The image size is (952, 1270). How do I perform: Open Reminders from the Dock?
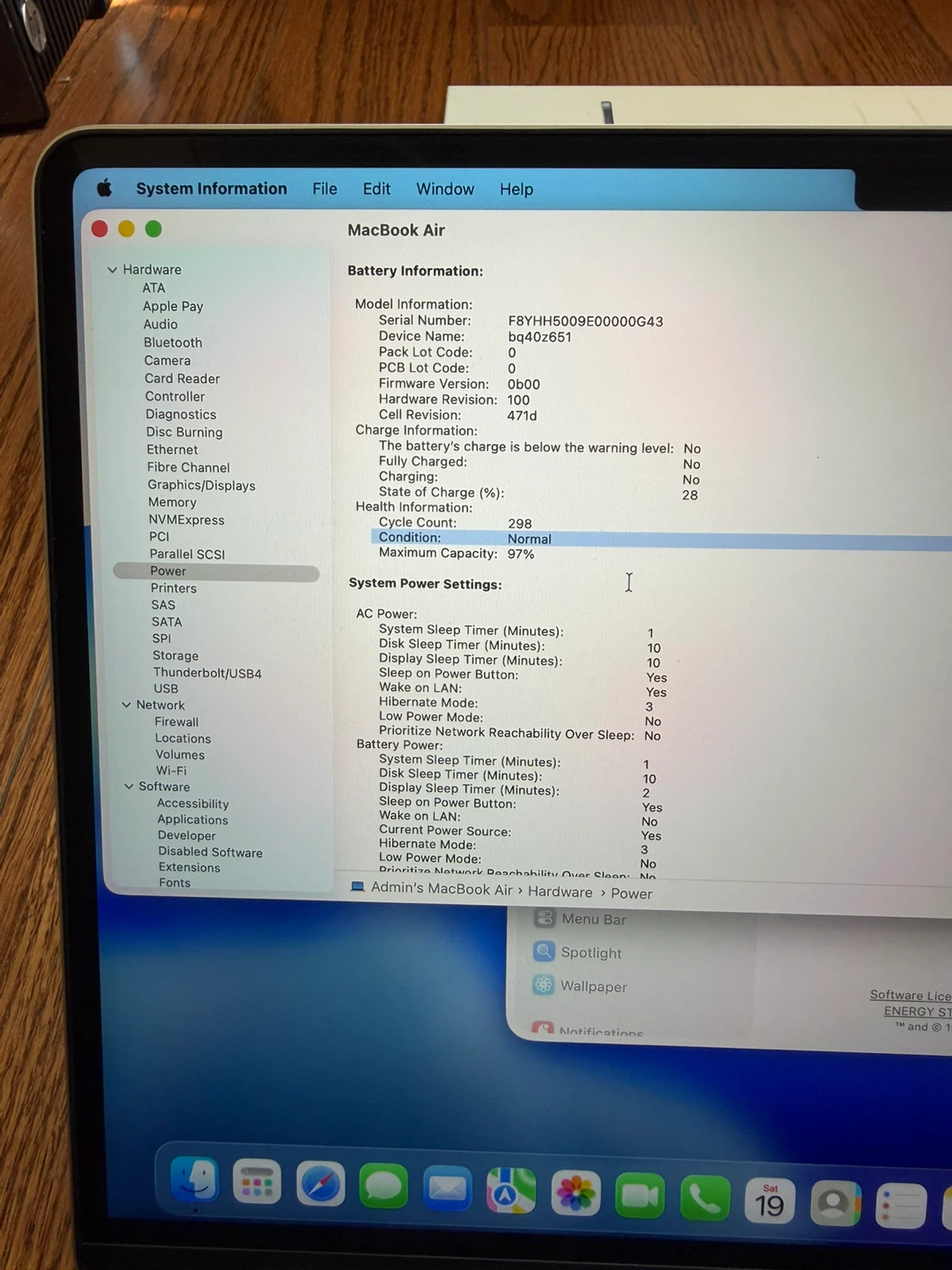(x=901, y=1205)
